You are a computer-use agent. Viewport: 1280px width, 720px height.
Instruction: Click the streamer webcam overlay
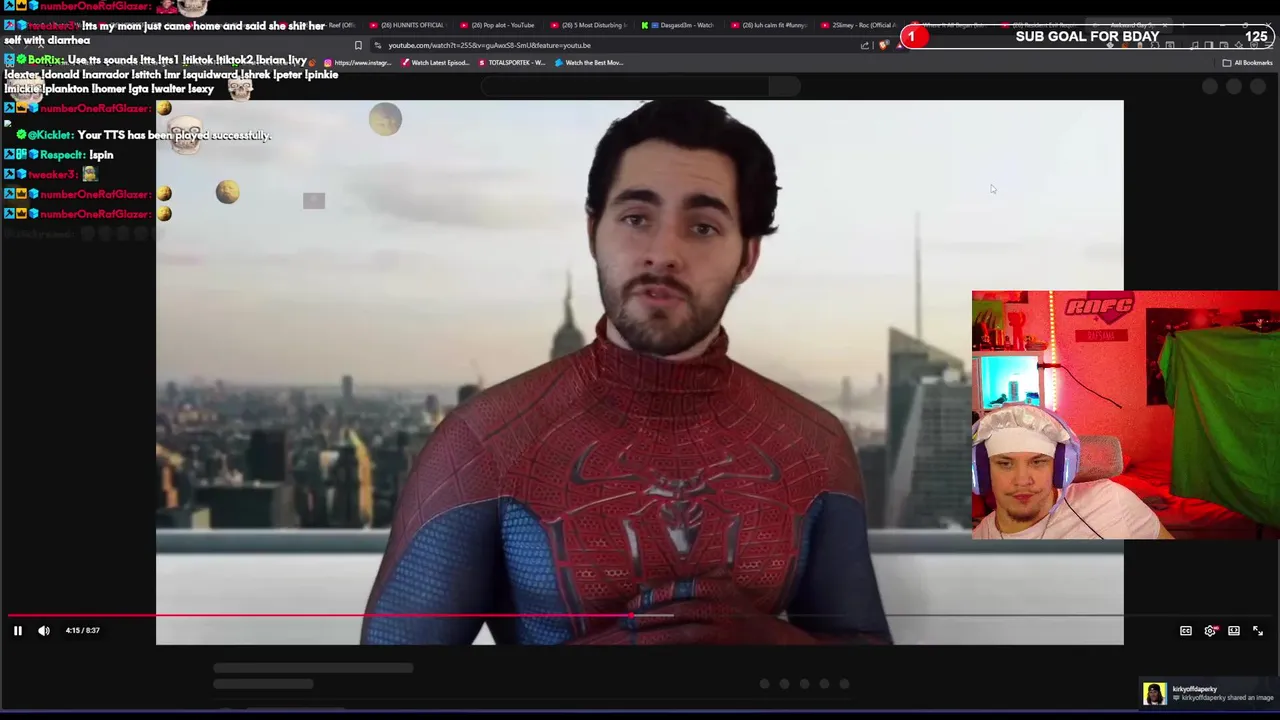[1125, 415]
